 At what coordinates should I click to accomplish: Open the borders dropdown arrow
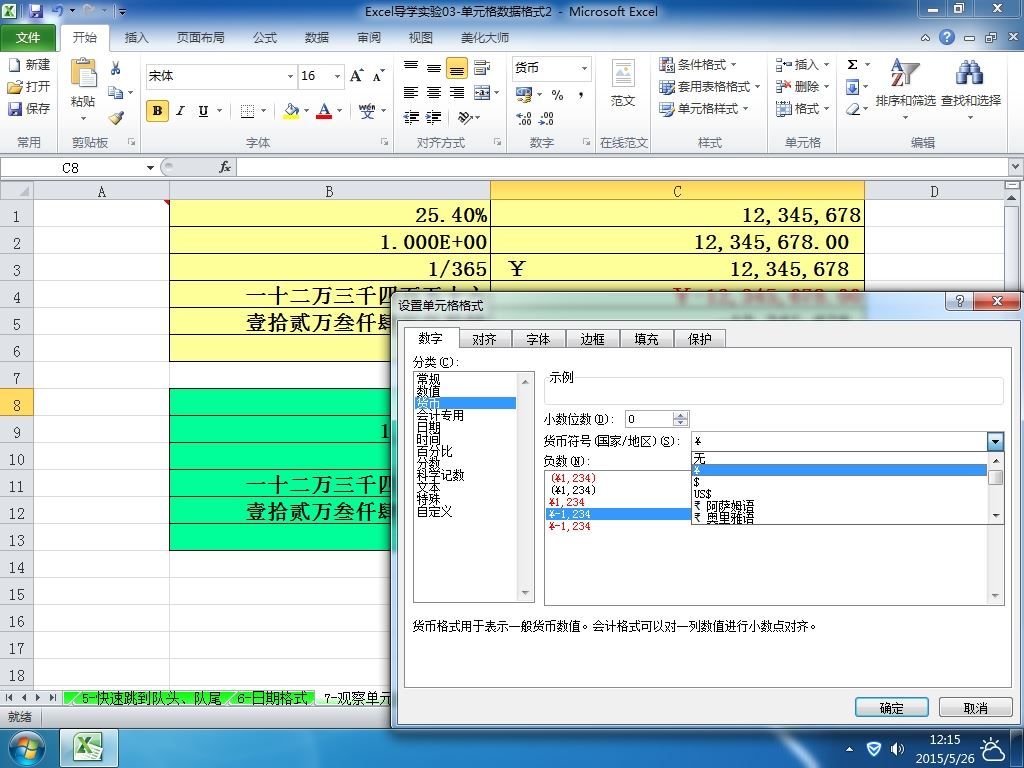(x=263, y=111)
